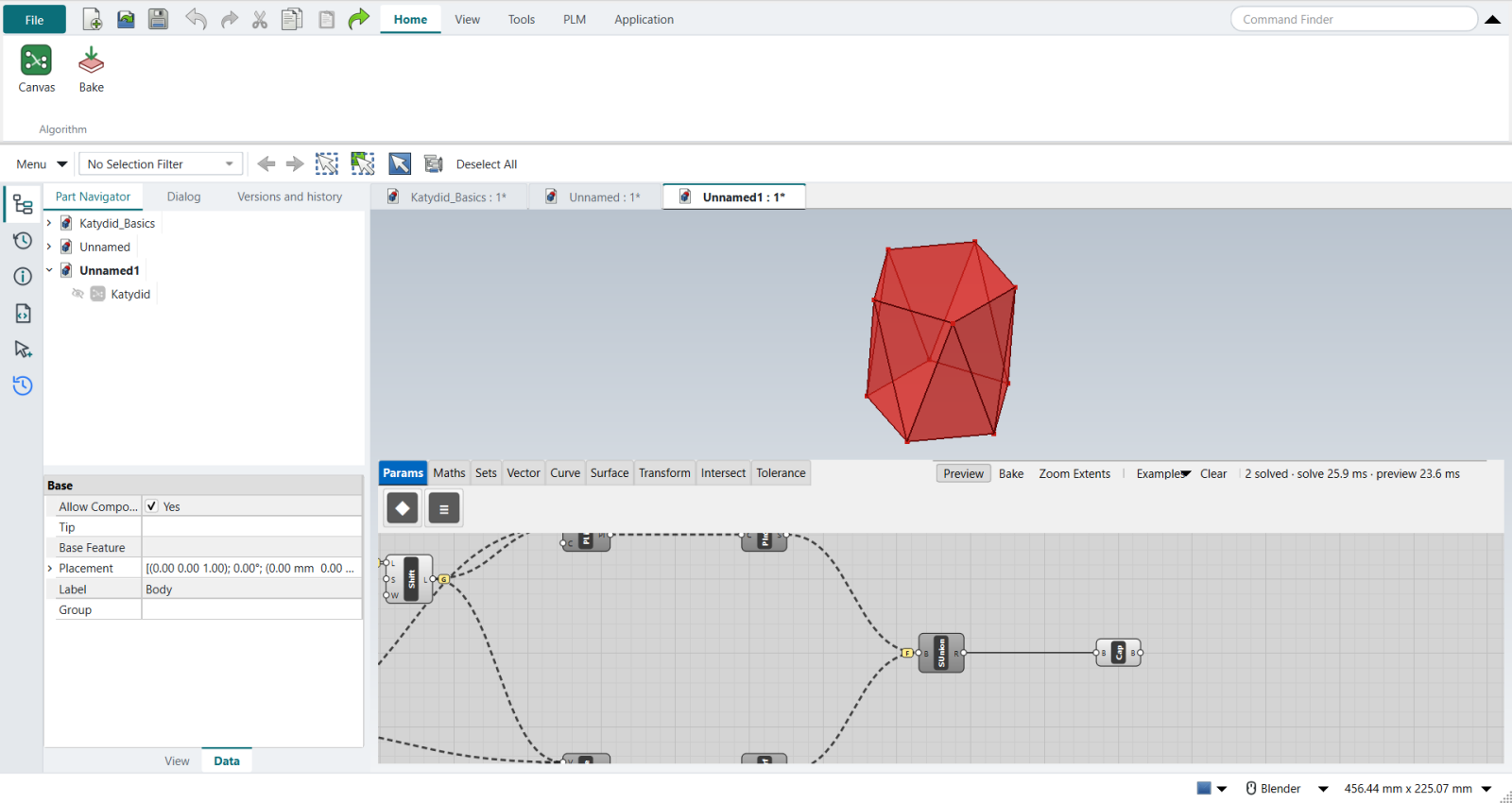Click the Copy documents icon

tap(292, 19)
